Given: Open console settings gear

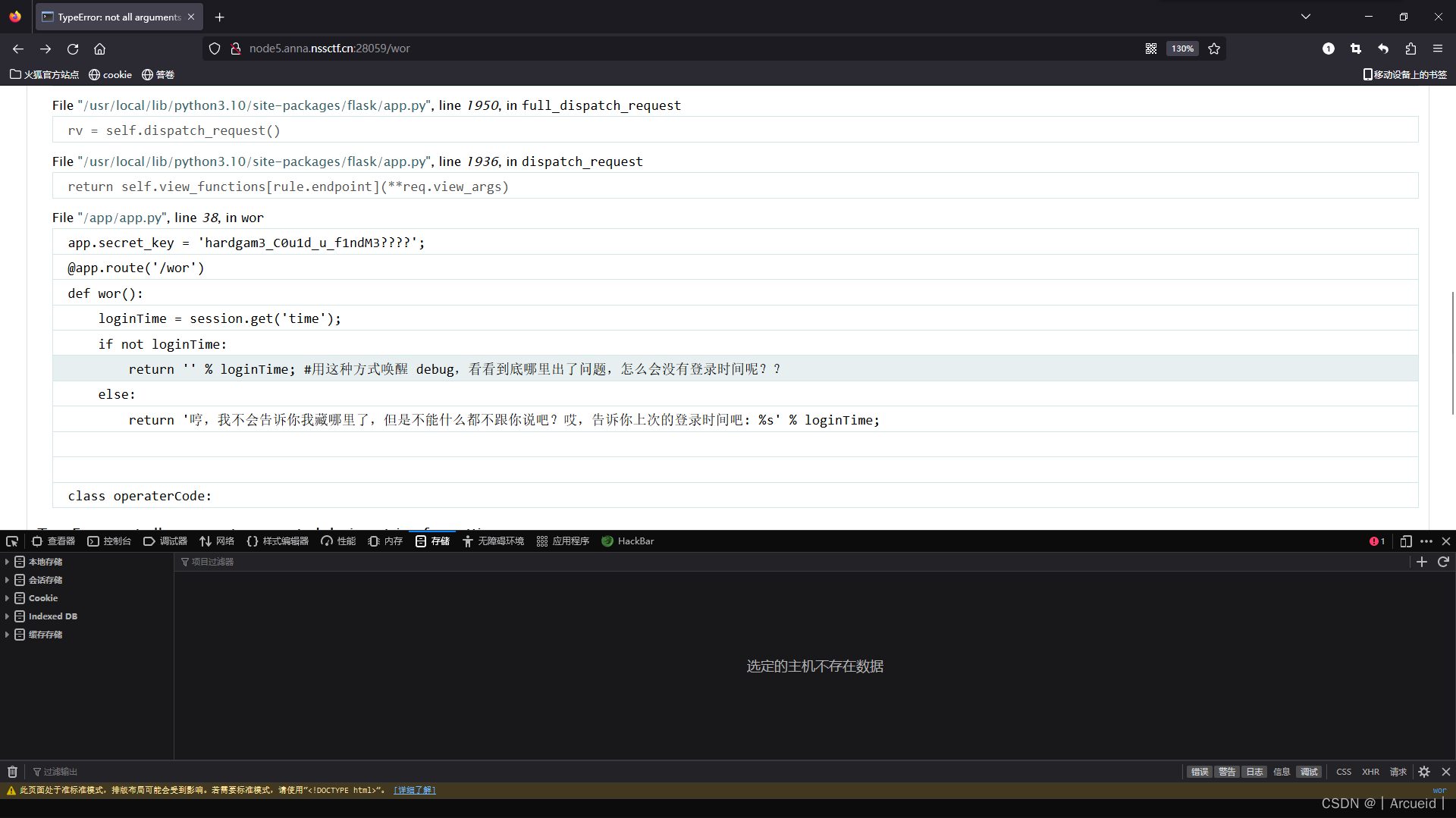Looking at the screenshot, I should coord(1424,772).
